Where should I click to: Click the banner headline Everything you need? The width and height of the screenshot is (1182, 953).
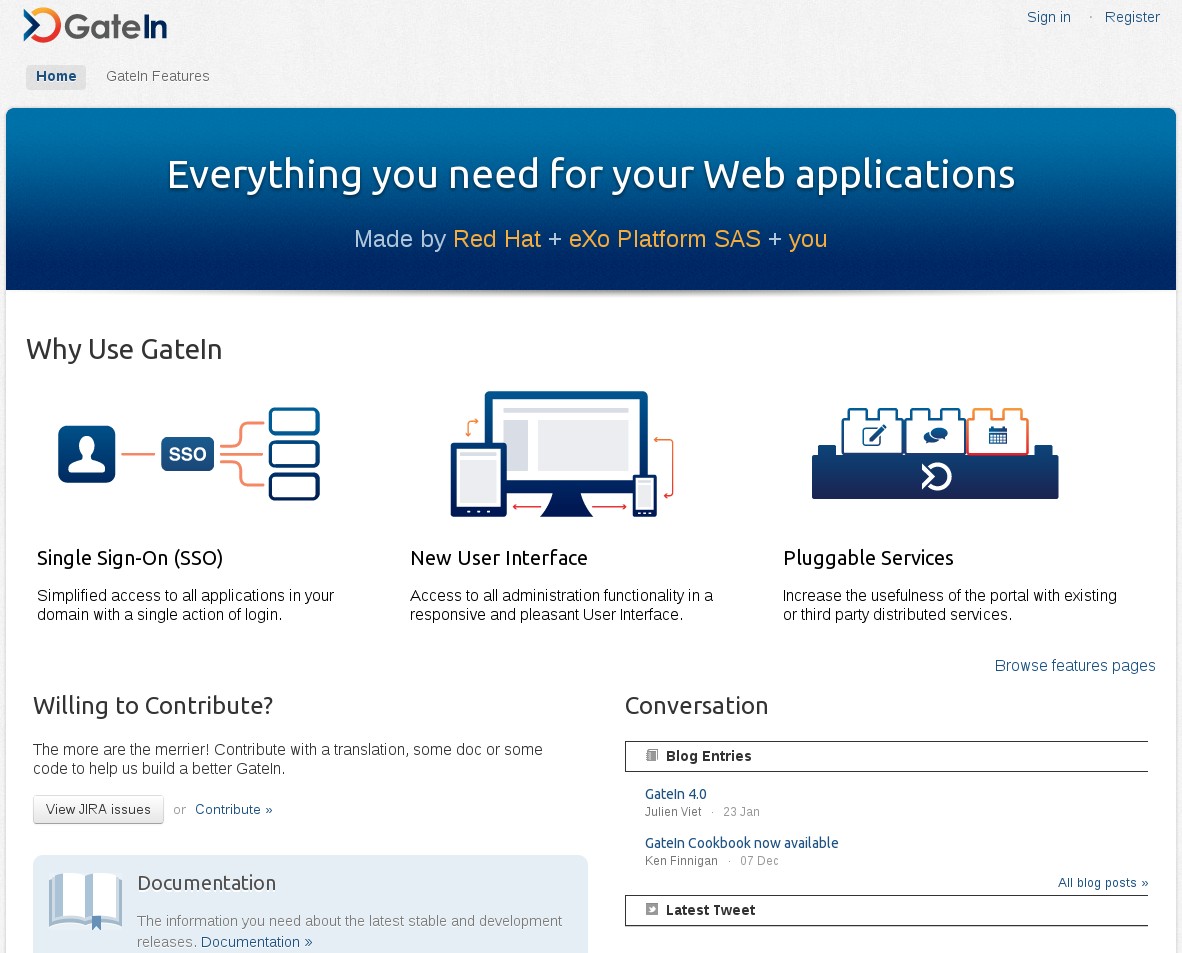point(591,175)
